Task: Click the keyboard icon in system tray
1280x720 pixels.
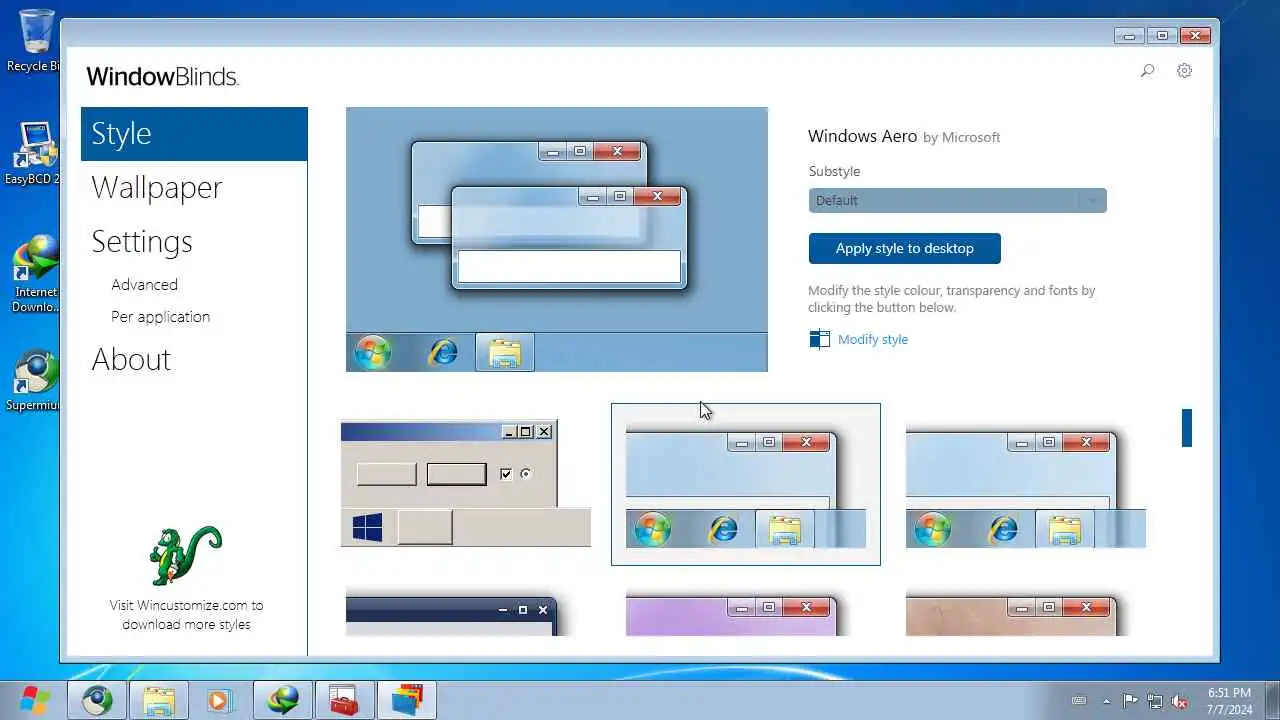Action: [1079, 701]
